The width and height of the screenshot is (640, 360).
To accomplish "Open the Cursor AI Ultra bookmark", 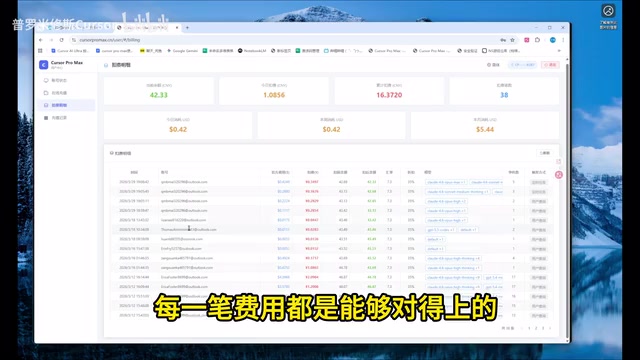I will 70,51.
